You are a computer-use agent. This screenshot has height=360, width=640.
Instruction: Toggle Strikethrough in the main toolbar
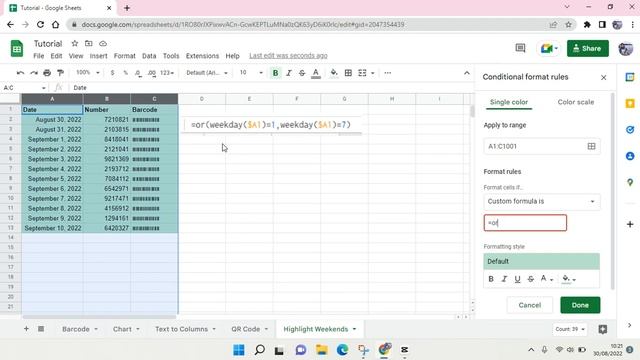coord(302,73)
